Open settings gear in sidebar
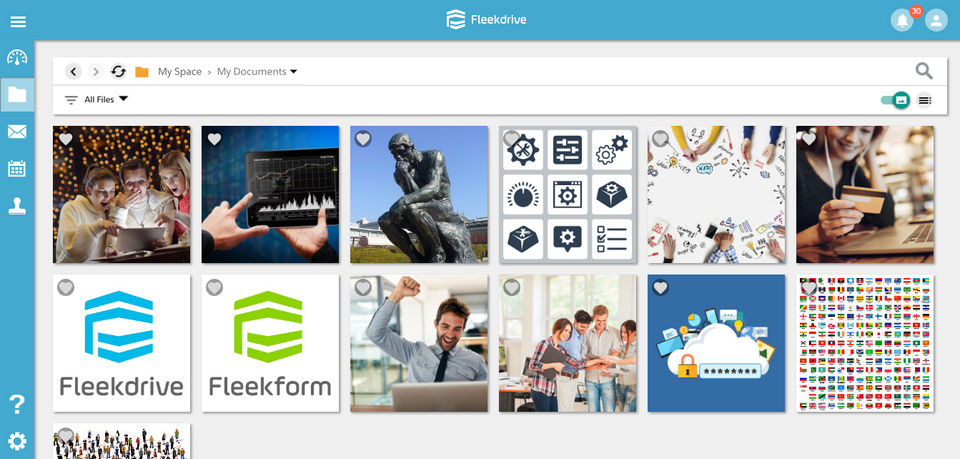This screenshot has height=459, width=960. (17, 441)
